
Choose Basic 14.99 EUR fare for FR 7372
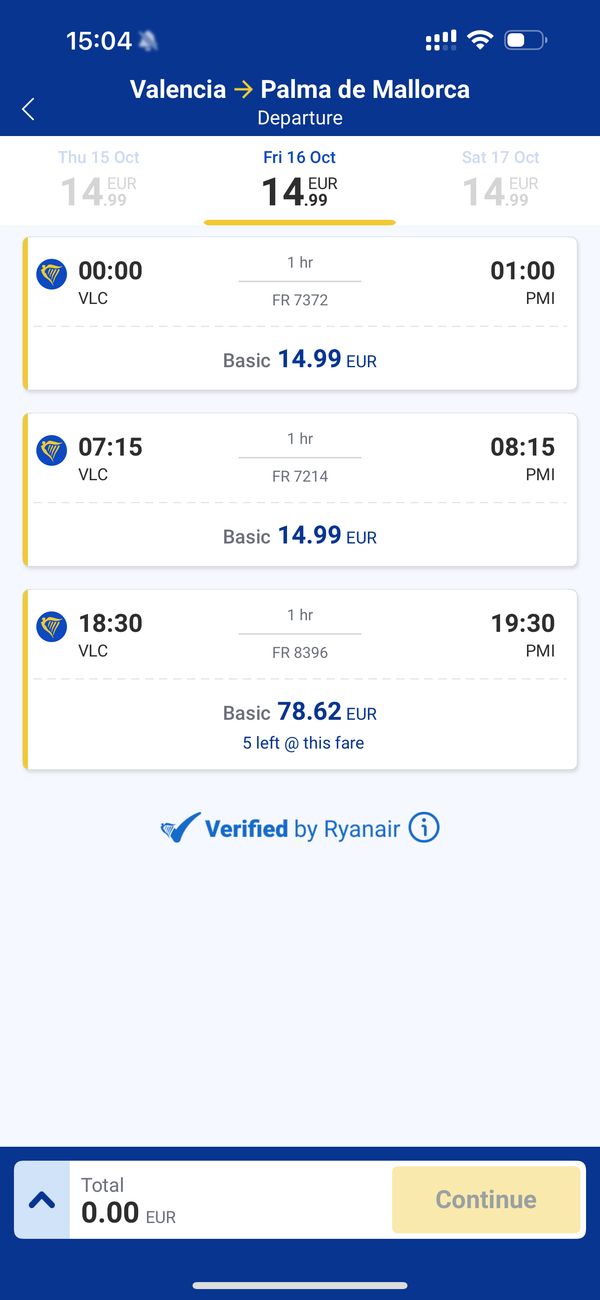pos(300,359)
